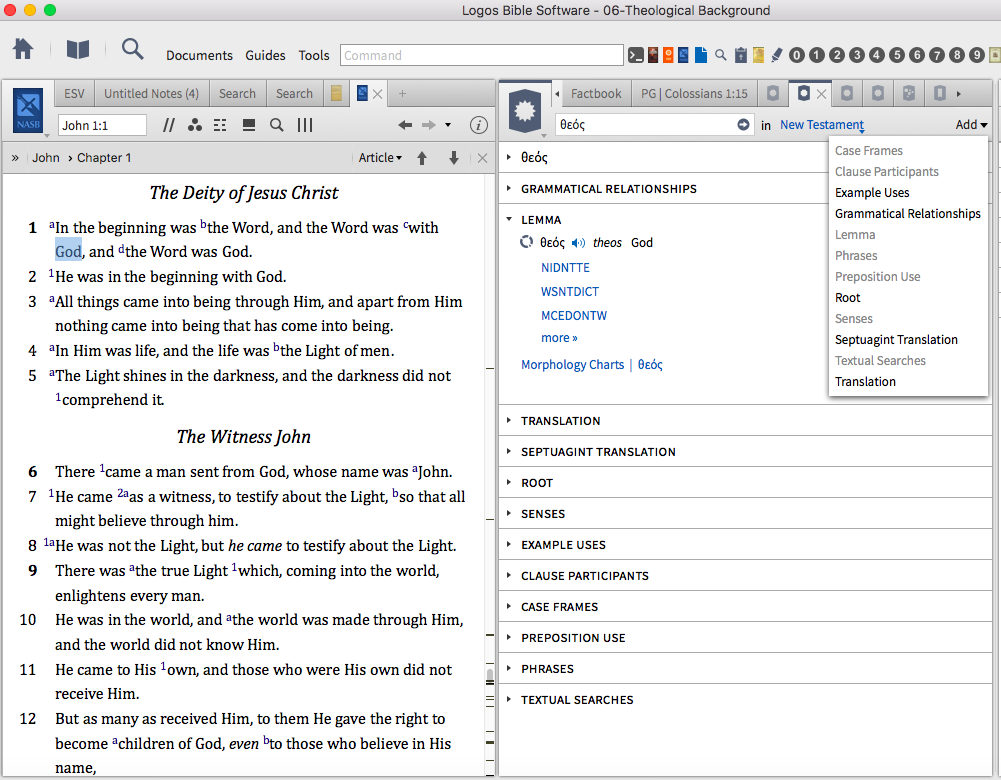The height and width of the screenshot is (780, 1001).
Task: Change the New Testament search range
Action: [x=822, y=125]
